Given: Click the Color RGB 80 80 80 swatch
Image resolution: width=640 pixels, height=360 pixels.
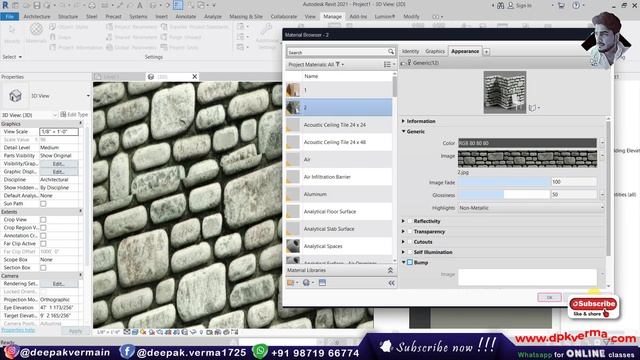Looking at the screenshot, I should coord(527,143).
